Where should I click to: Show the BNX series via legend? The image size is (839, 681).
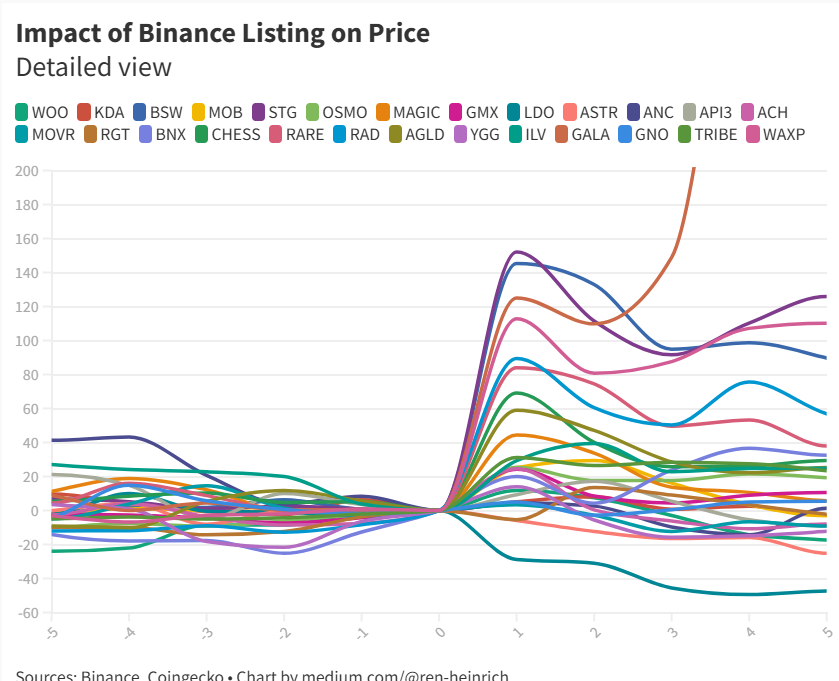(x=170, y=134)
